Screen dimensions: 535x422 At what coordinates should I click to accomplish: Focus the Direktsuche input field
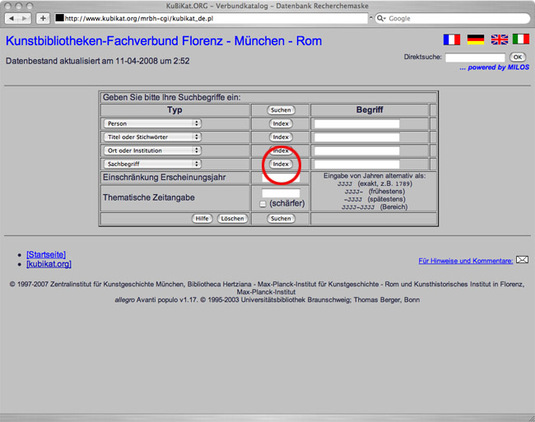pyautogui.click(x=475, y=58)
